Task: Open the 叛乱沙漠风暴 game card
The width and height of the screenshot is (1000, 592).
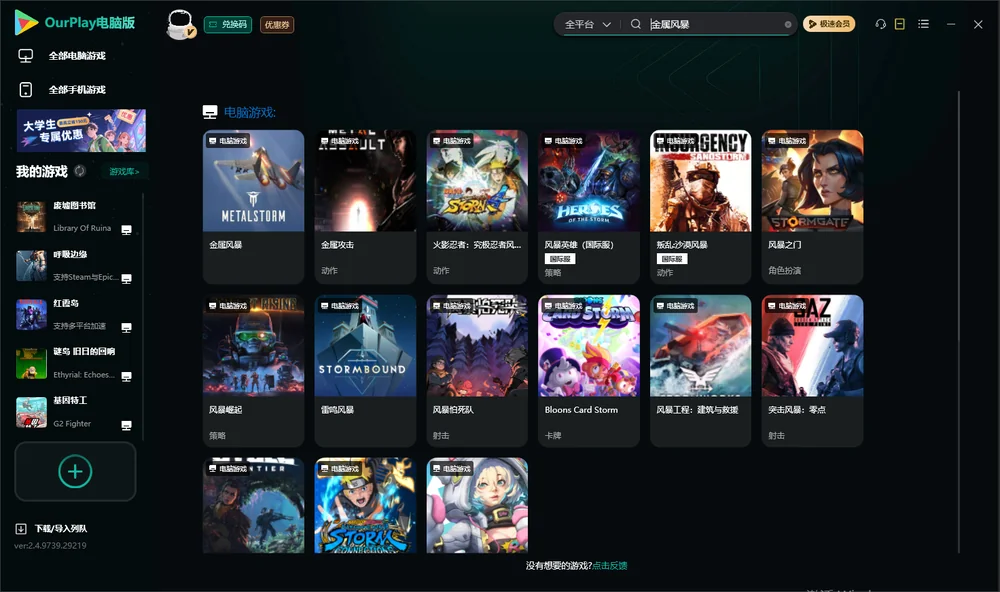Action: (x=701, y=207)
